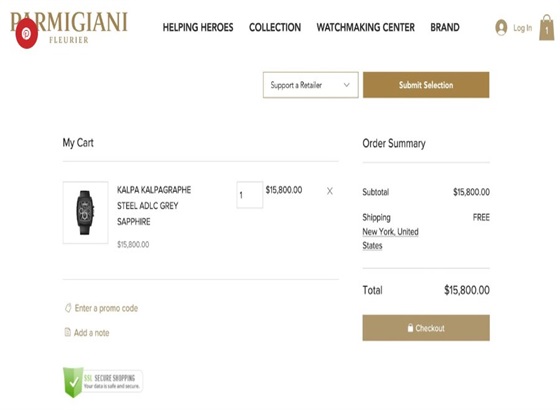Open the Helping Heroes menu

coord(198,28)
